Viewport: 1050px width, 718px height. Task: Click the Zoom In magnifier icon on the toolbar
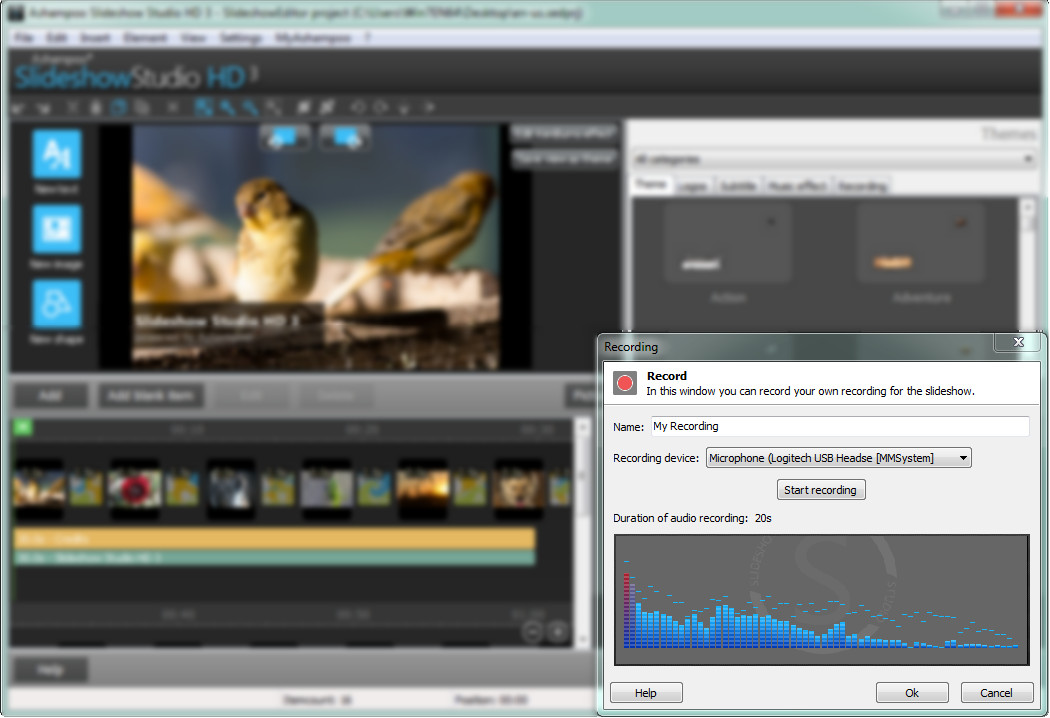click(x=226, y=107)
